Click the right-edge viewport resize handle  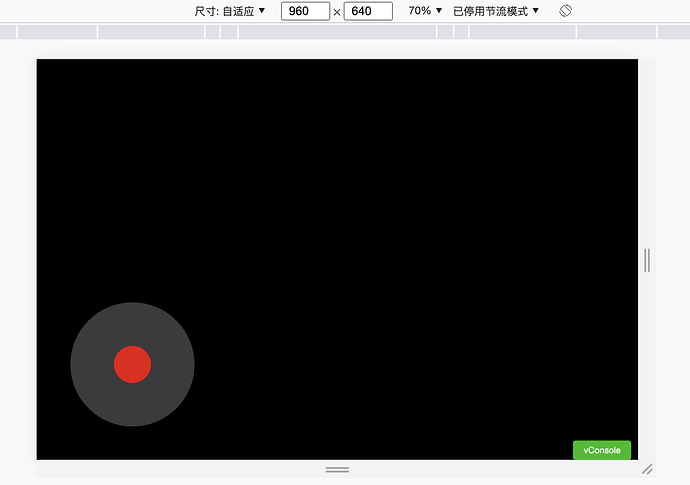[x=647, y=260]
